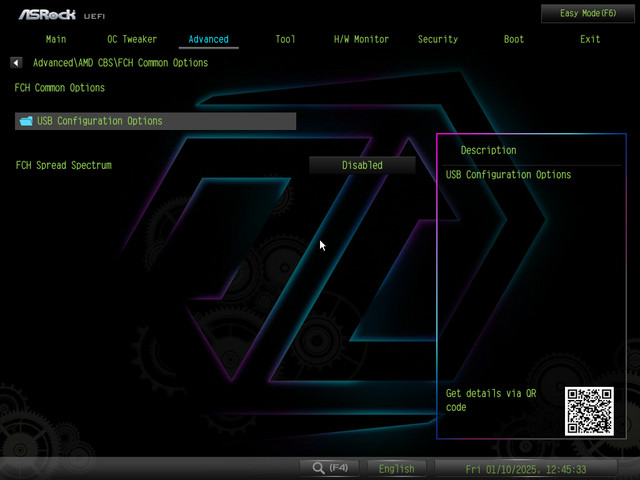Open the FCH Spread Spectrum Disabled dropdown

(x=362, y=165)
